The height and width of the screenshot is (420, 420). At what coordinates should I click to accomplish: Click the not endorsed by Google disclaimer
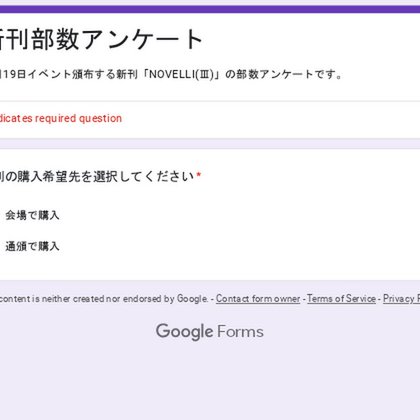point(104,299)
